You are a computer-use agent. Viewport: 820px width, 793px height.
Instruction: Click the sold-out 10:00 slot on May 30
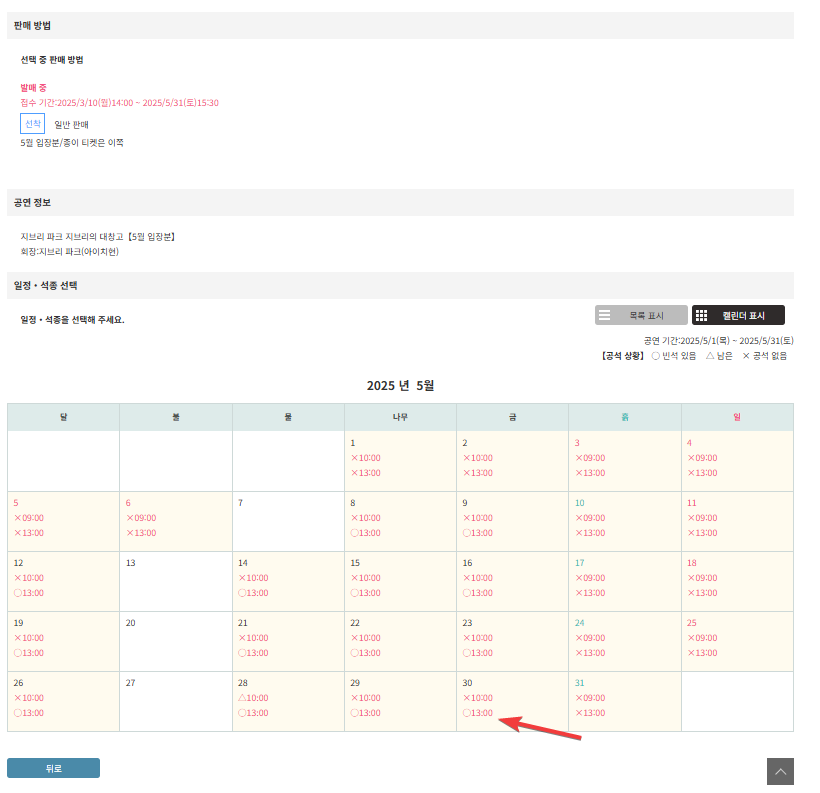tap(478, 697)
